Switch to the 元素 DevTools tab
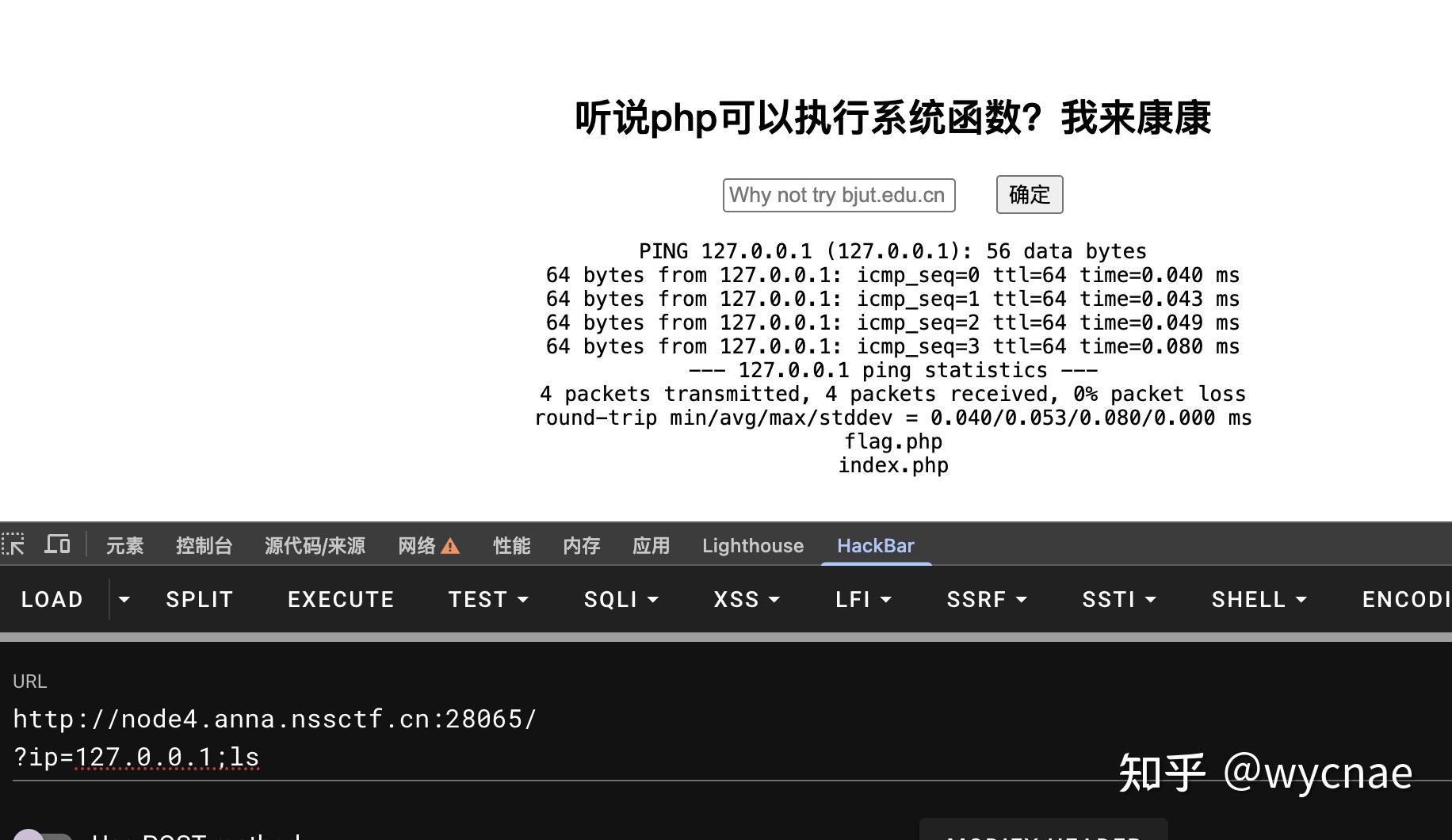The height and width of the screenshot is (840, 1452). (x=124, y=545)
